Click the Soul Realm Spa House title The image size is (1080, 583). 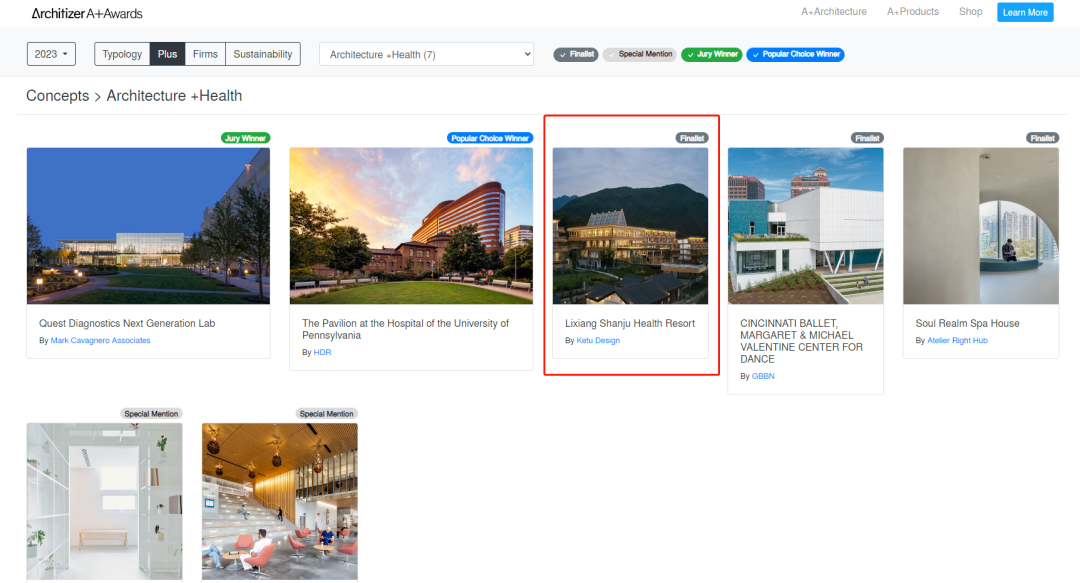(968, 323)
